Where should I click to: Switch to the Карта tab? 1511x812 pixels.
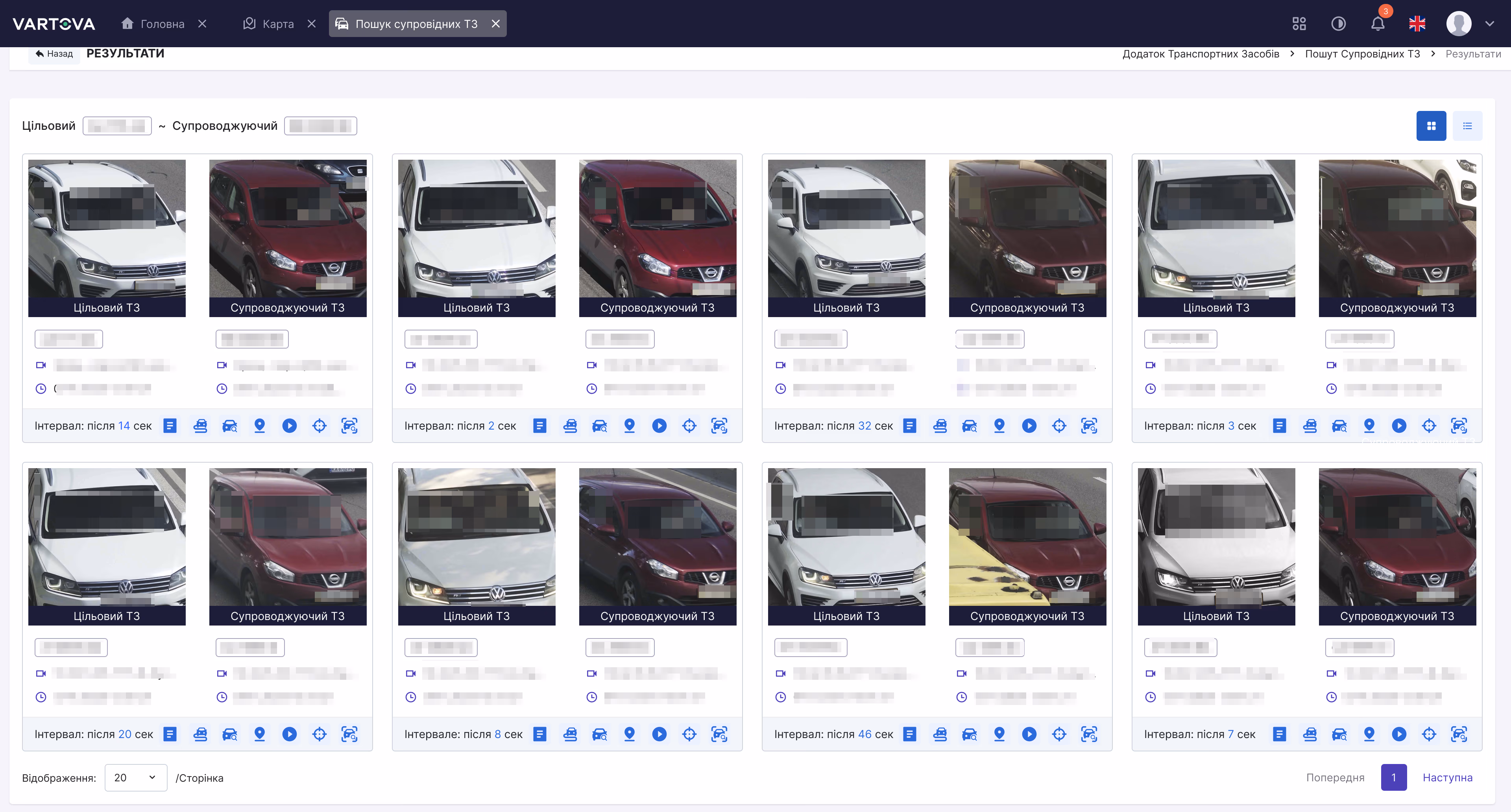tap(269, 24)
